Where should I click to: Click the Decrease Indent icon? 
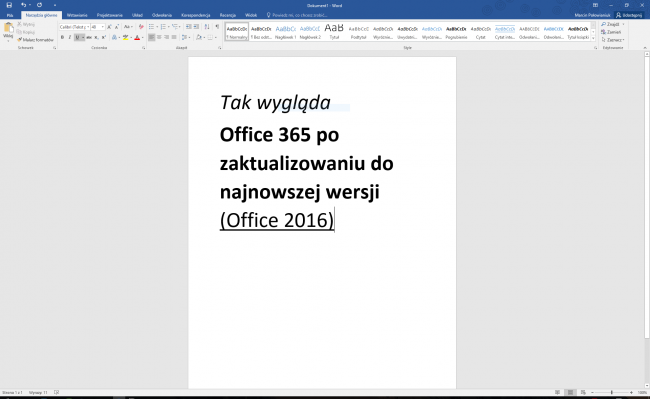[189, 27]
